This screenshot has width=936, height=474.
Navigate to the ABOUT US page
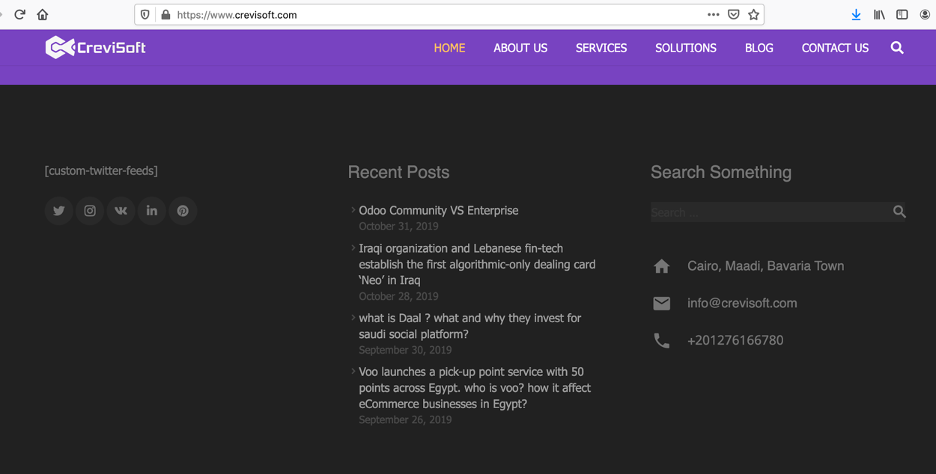pos(520,48)
